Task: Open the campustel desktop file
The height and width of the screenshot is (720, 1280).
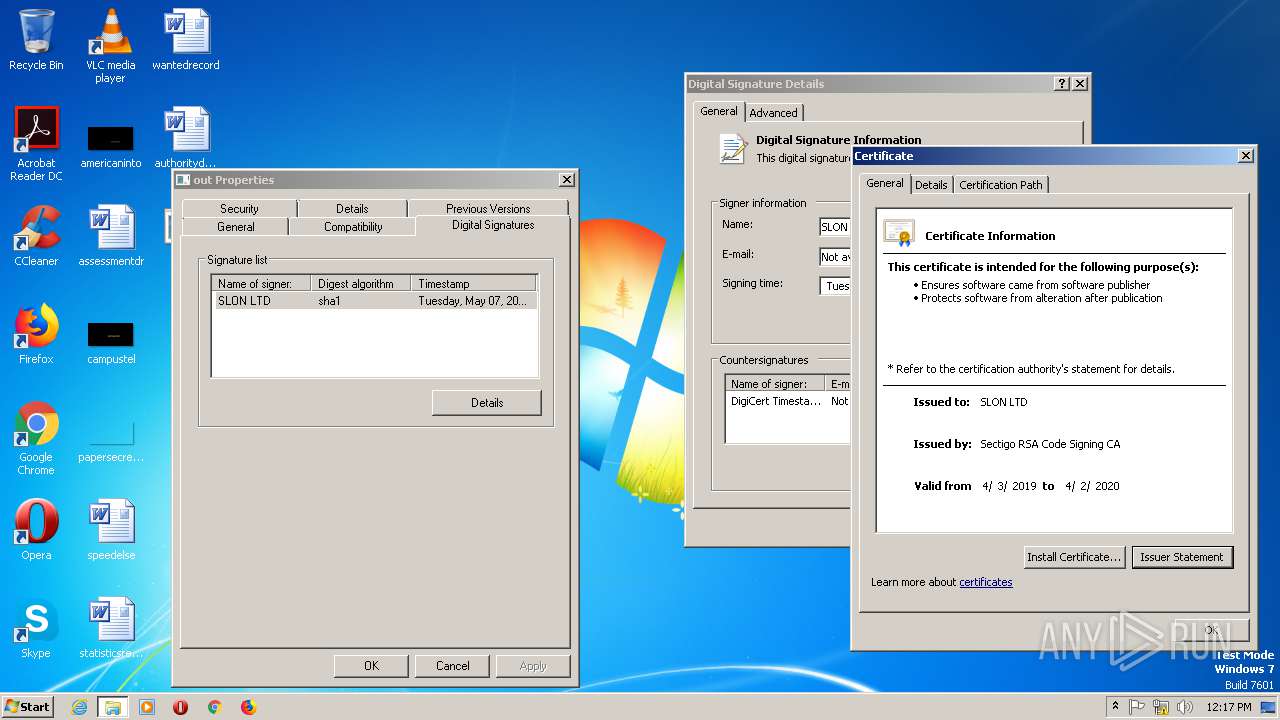Action: pyautogui.click(x=111, y=343)
